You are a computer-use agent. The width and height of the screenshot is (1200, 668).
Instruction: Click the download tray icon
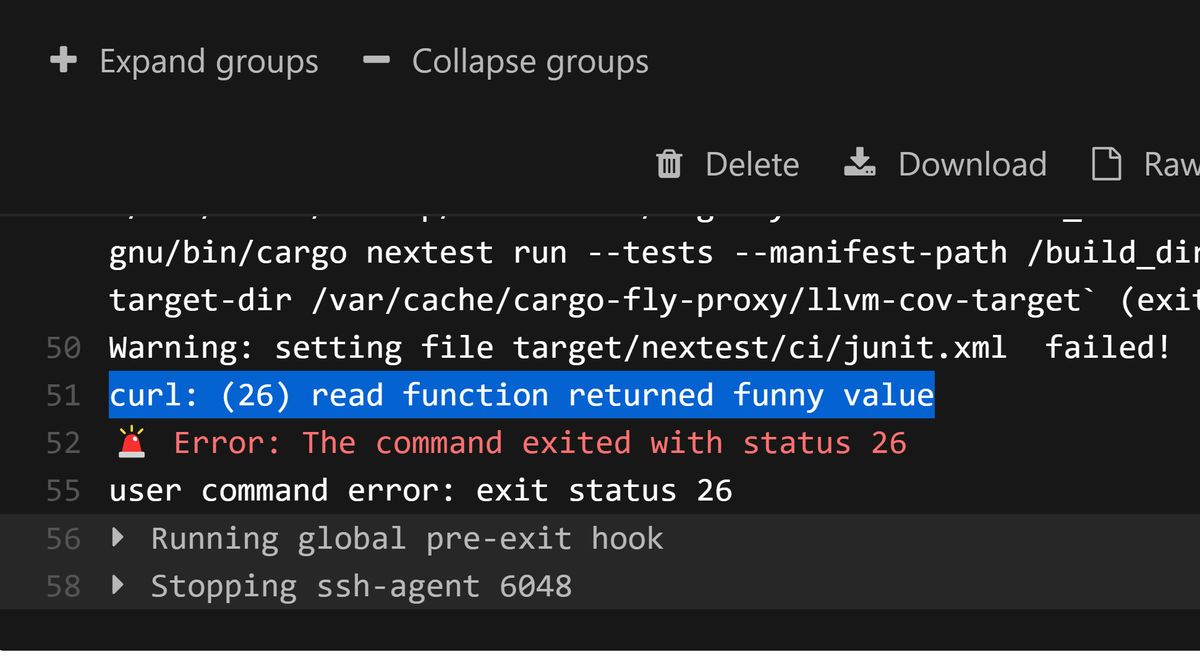860,163
